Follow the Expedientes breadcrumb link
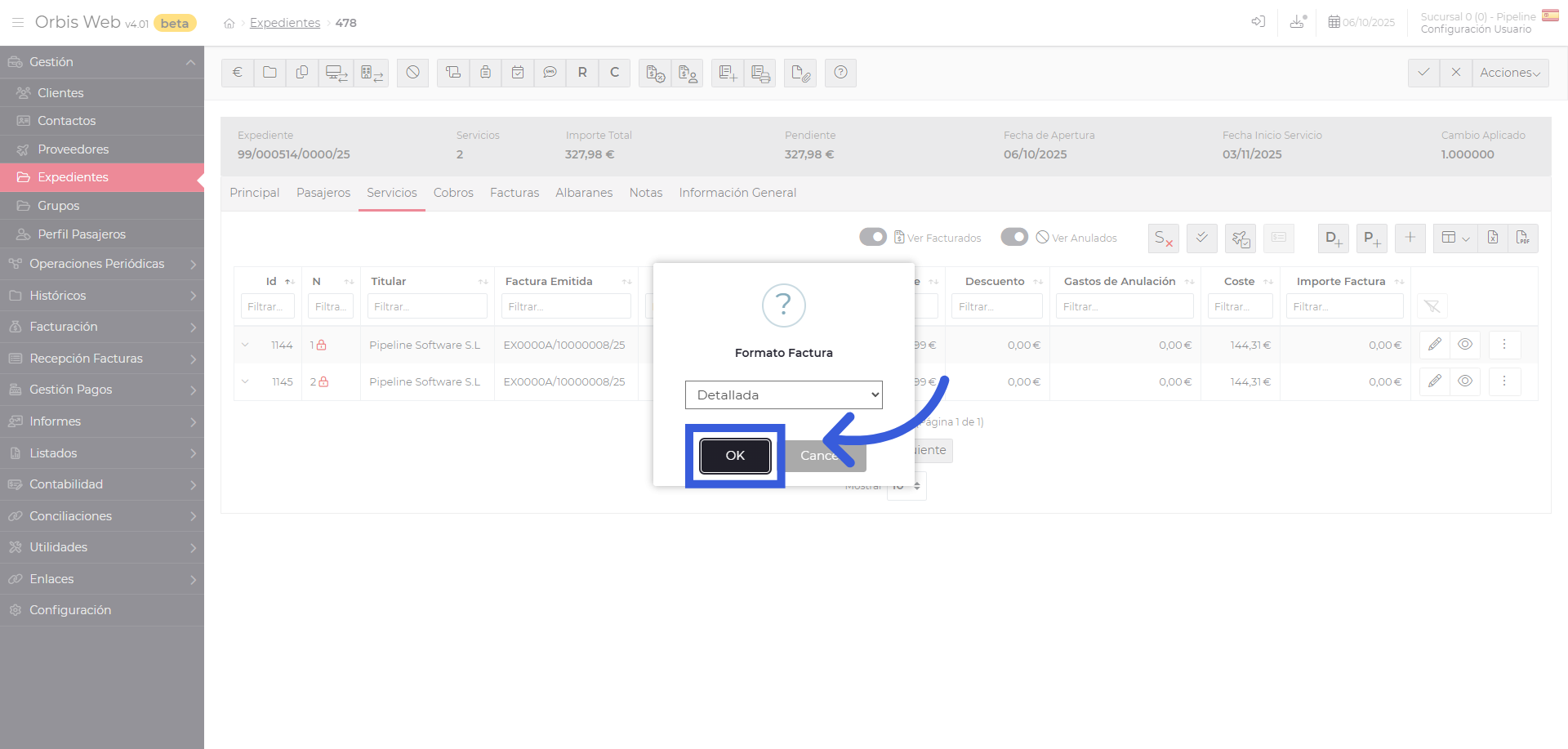 click(285, 23)
